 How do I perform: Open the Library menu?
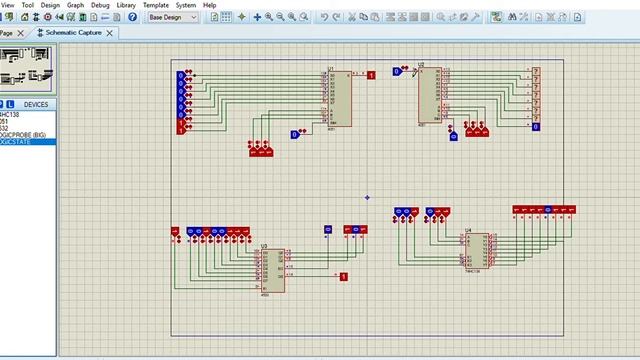pyautogui.click(x=126, y=5)
